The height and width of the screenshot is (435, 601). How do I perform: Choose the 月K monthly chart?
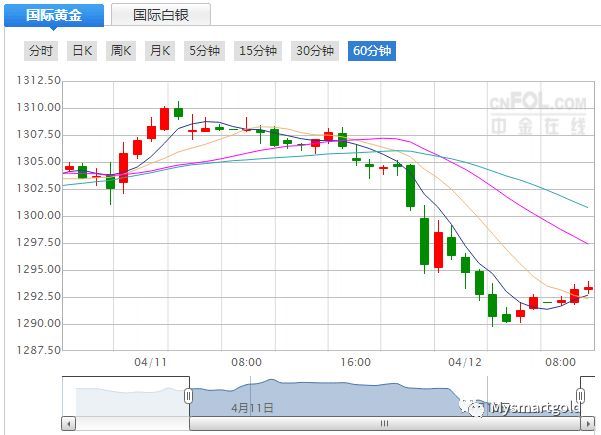(160, 51)
